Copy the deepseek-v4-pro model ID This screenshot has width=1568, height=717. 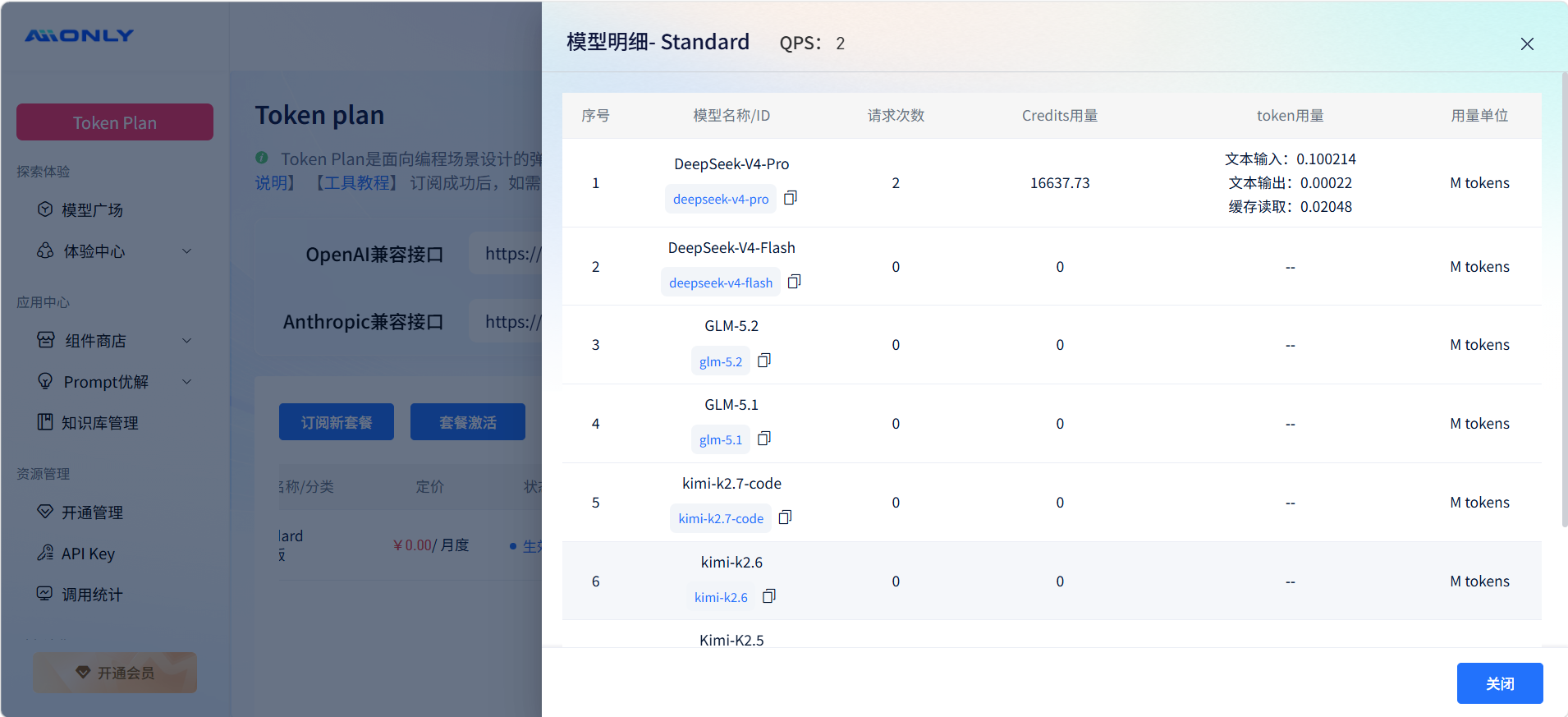(791, 198)
